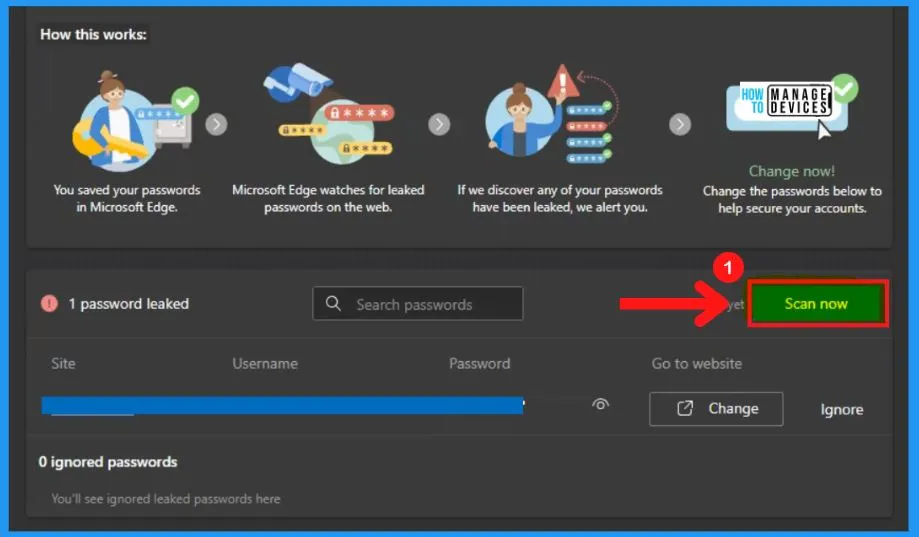Click the Go to website column header
The image size is (919, 537).
697,363
